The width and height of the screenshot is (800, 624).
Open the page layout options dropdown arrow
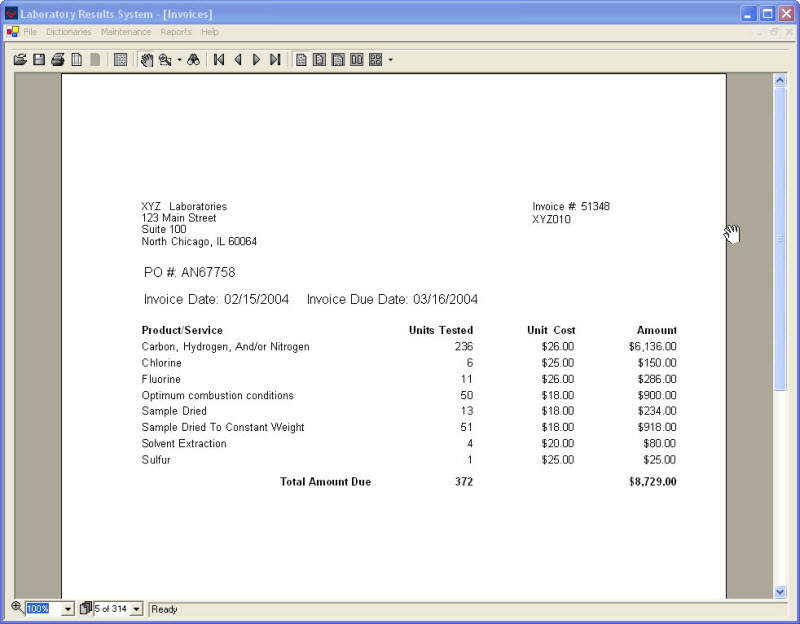[391, 60]
